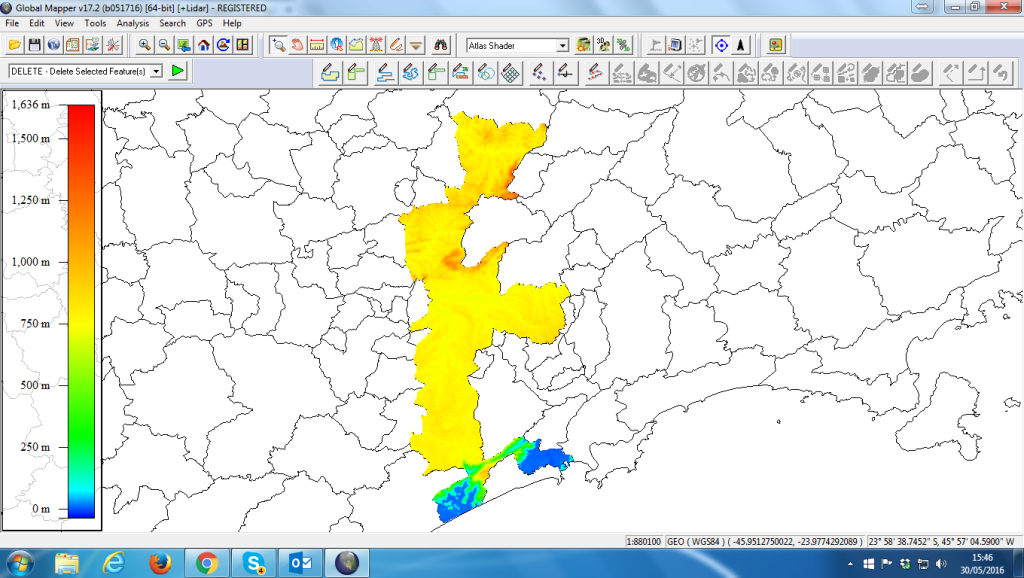Click the Zoom Out magnifier icon
Screen dimensions: 1024x578
164,45
